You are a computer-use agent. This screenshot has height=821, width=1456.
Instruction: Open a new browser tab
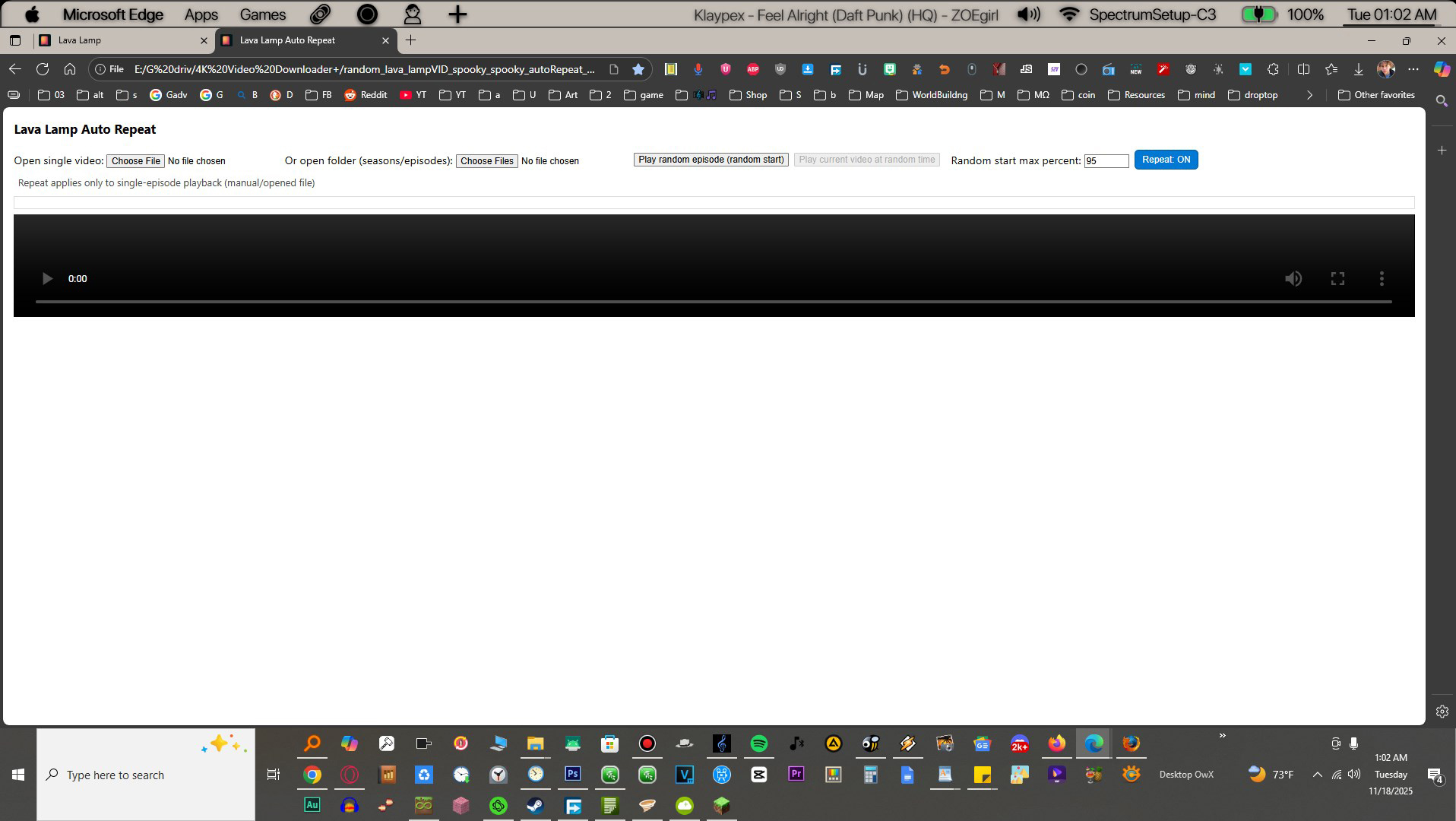(x=410, y=40)
